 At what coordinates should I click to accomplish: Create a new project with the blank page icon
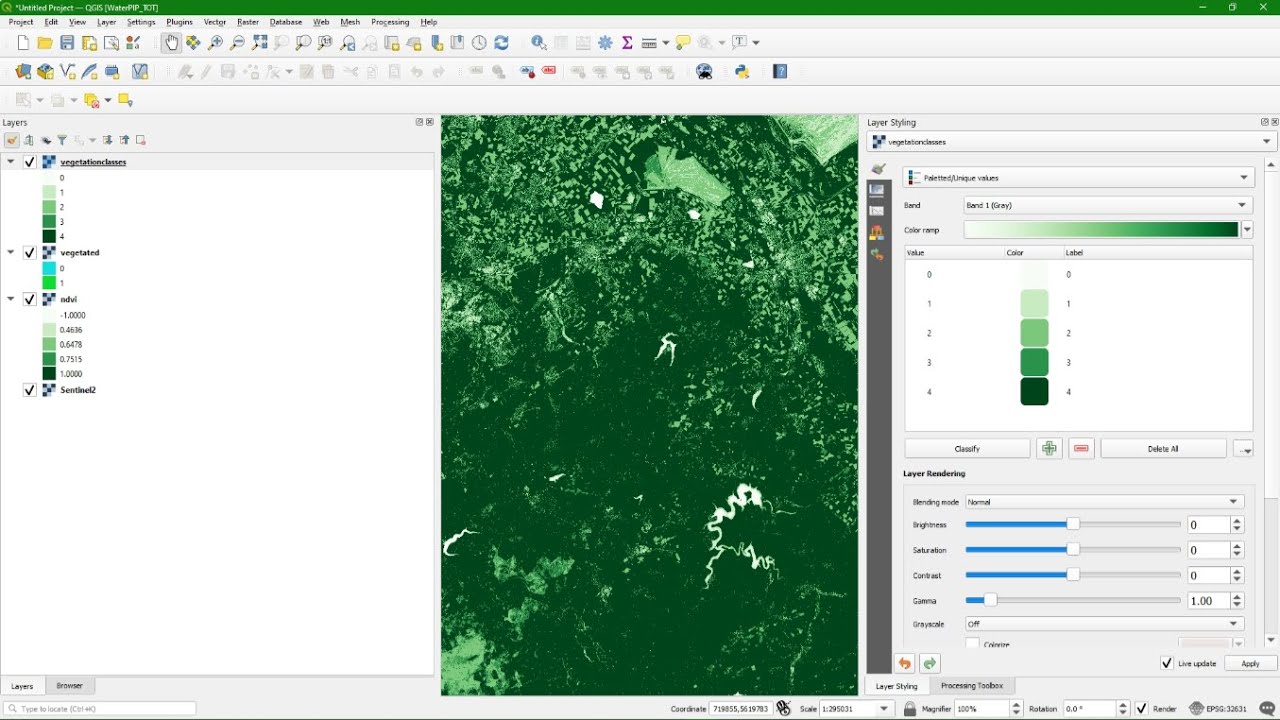(23, 43)
